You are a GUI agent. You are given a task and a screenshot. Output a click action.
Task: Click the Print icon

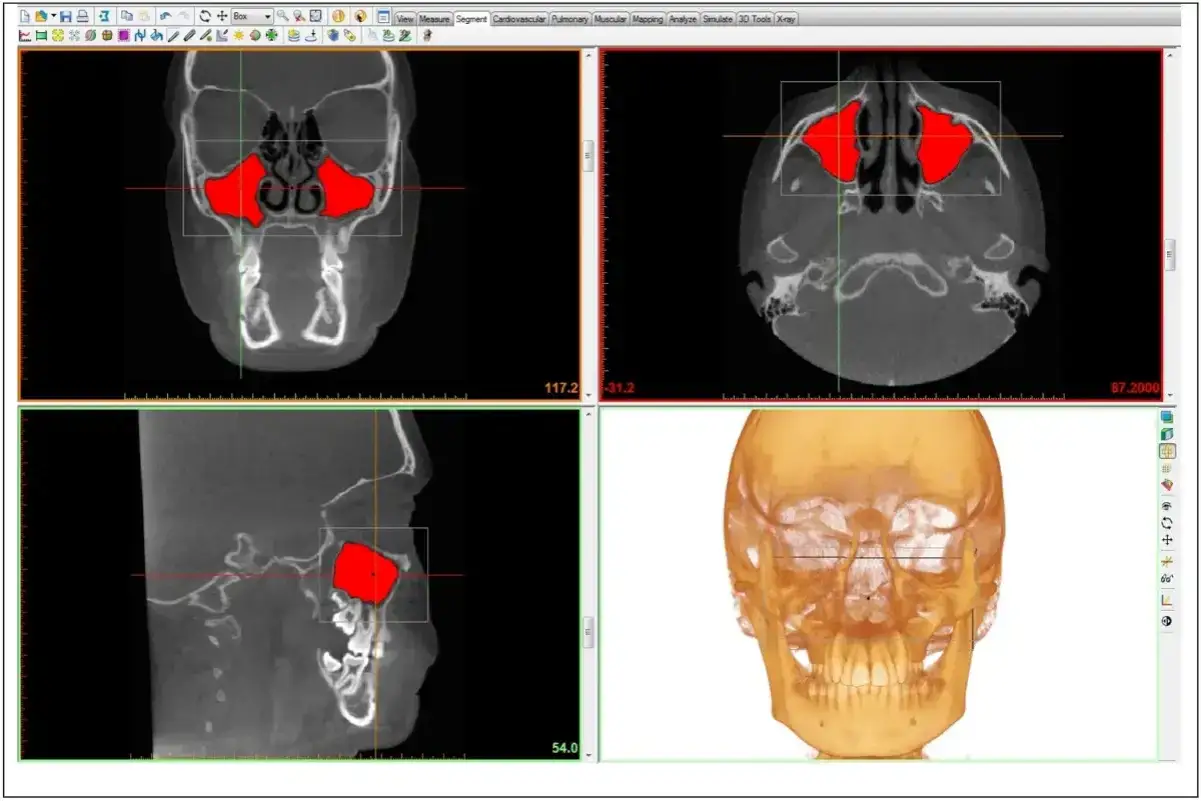tap(82, 17)
